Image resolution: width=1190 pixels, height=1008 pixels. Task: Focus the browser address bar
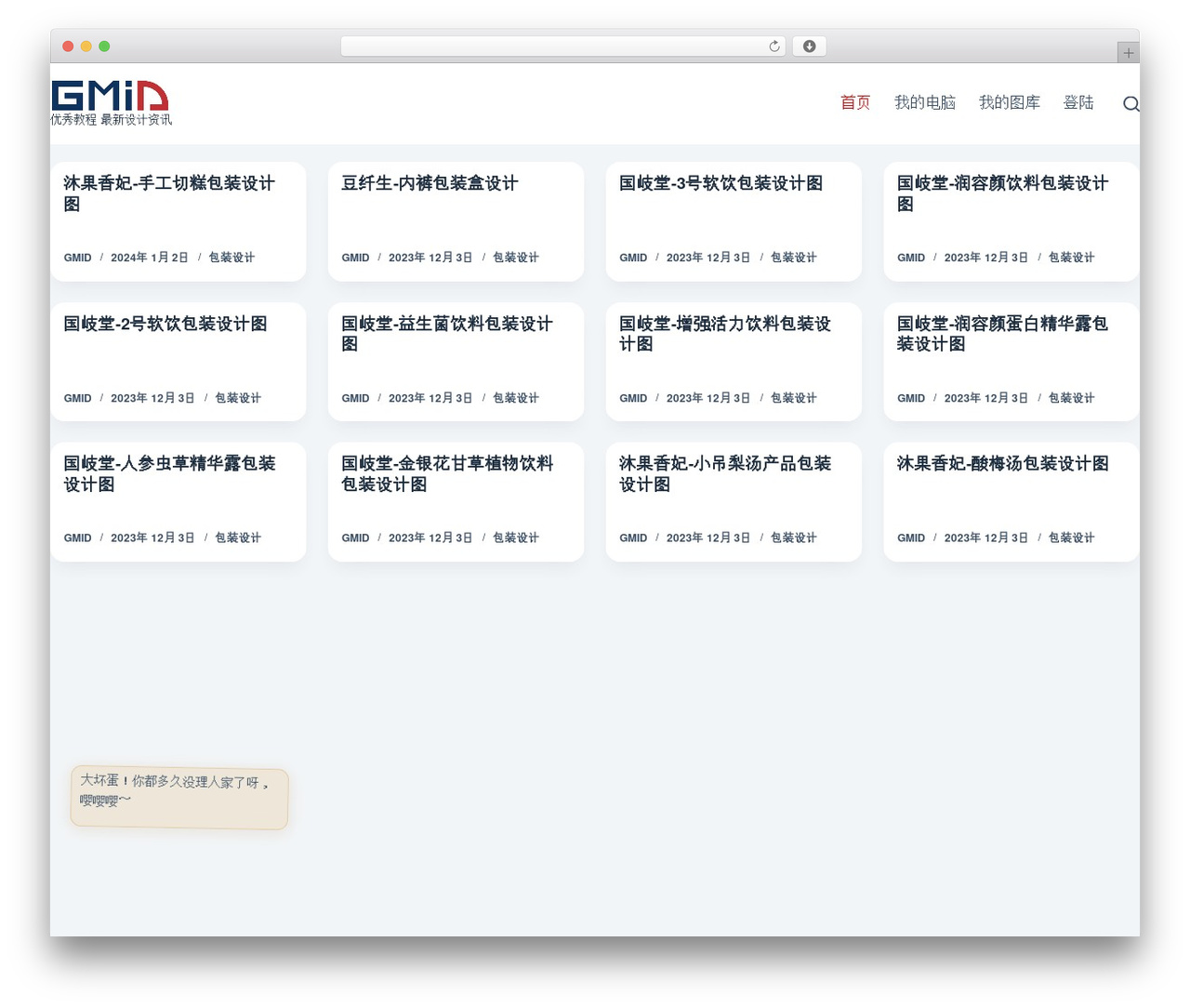[x=563, y=46]
